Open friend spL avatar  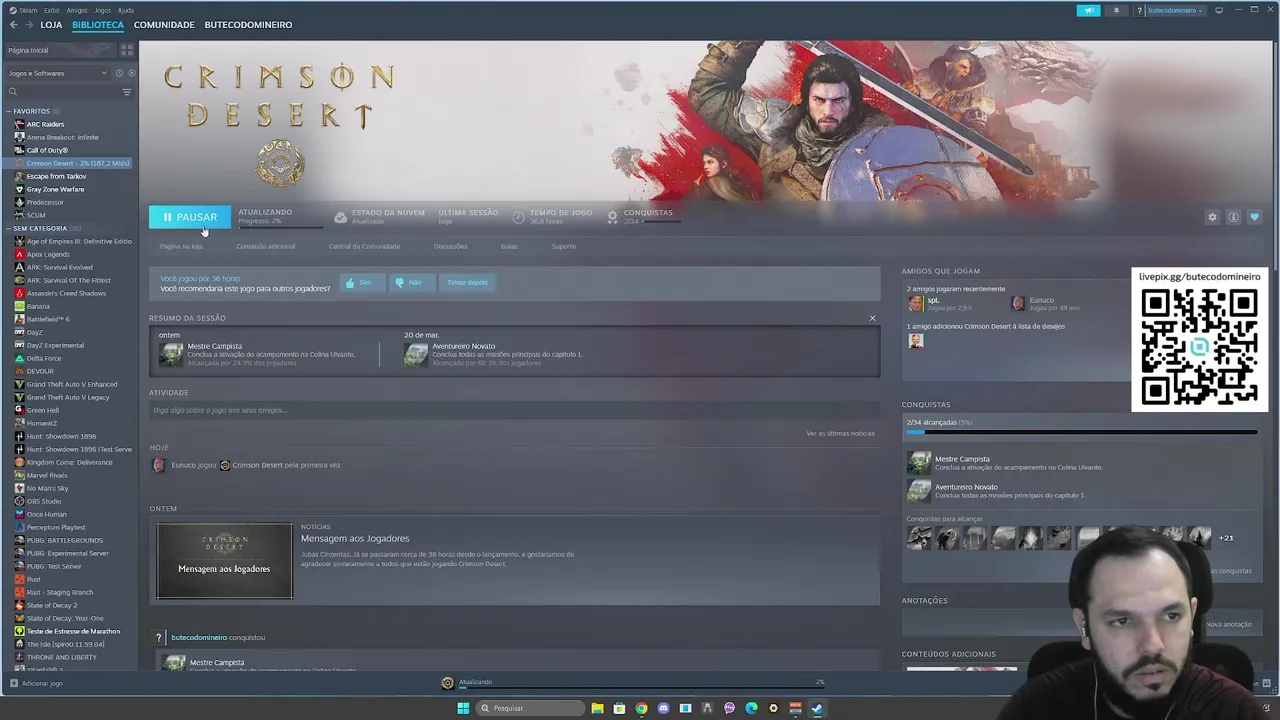tap(915, 303)
